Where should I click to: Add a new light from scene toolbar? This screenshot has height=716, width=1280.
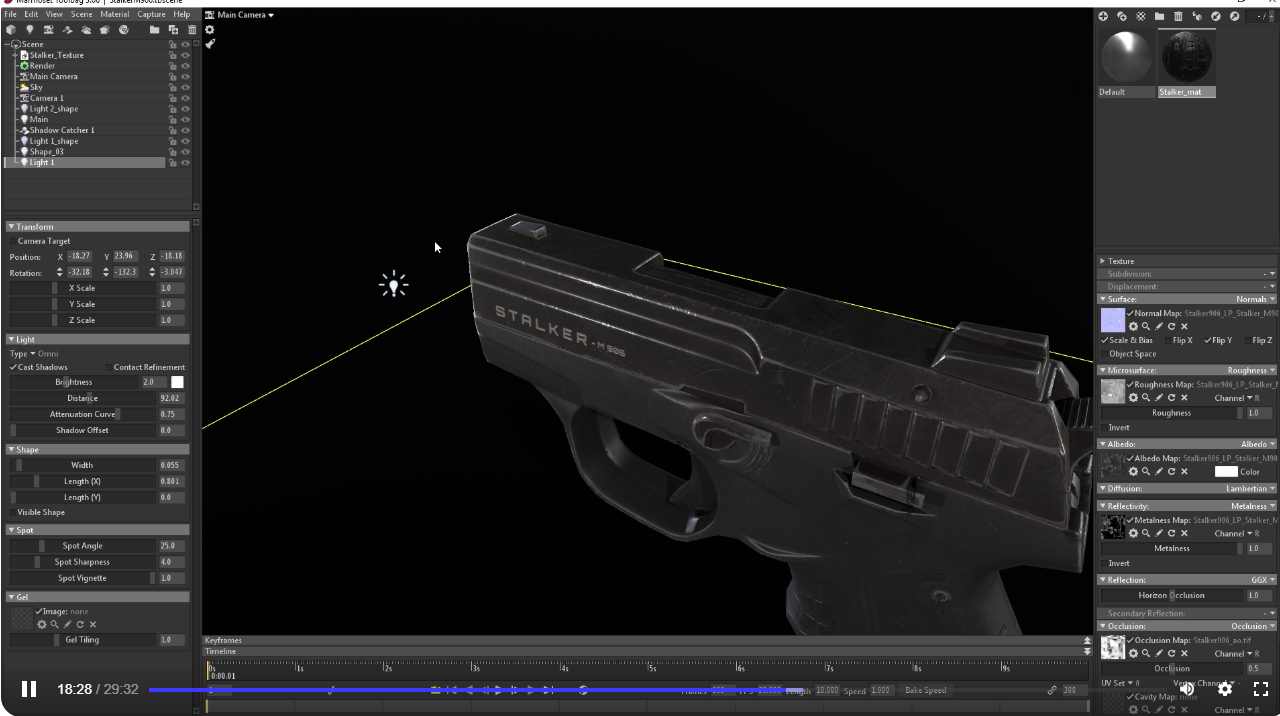coord(29,30)
